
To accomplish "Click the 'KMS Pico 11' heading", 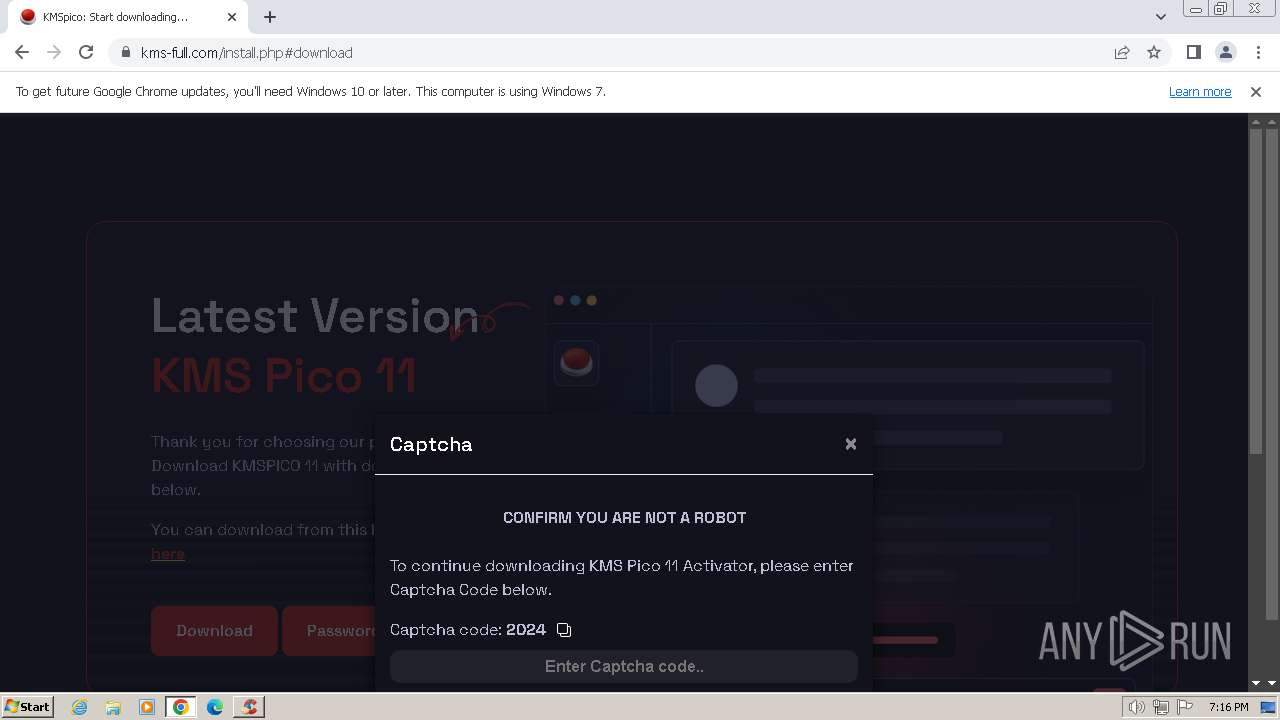I will pyautogui.click(x=284, y=376).
